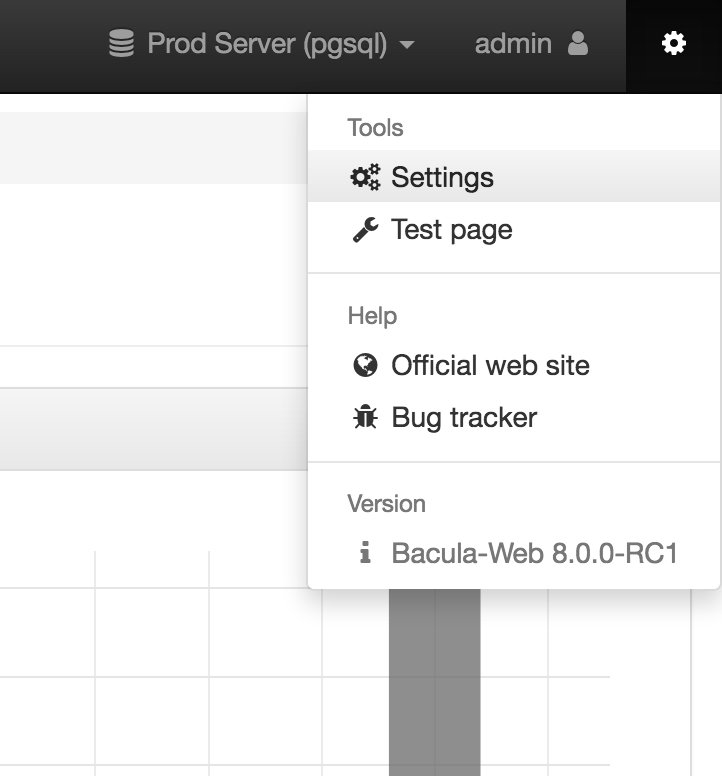Open the Settings menu entry
The width and height of the screenshot is (722, 776).
click(x=442, y=177)
